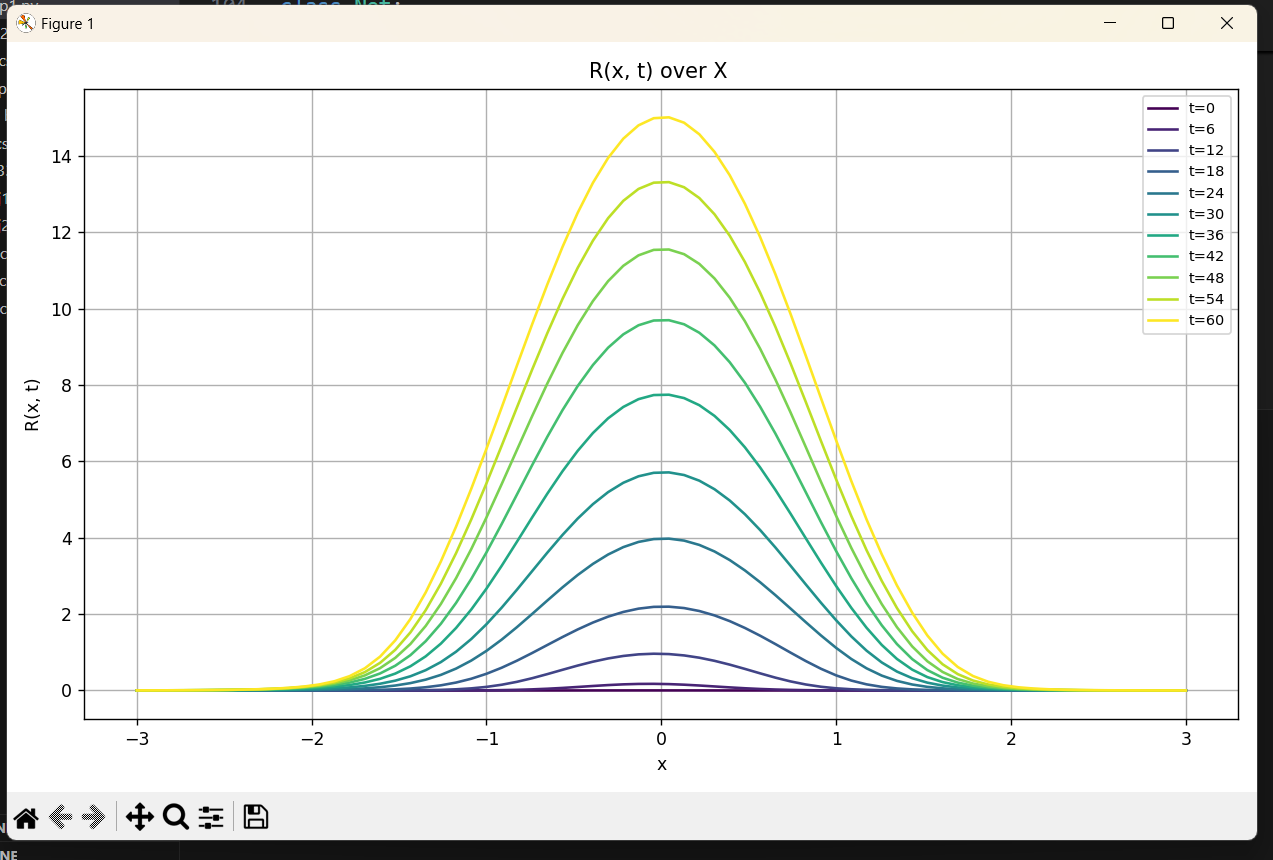Activate the zoom to rectangle tool

[175, 818]
